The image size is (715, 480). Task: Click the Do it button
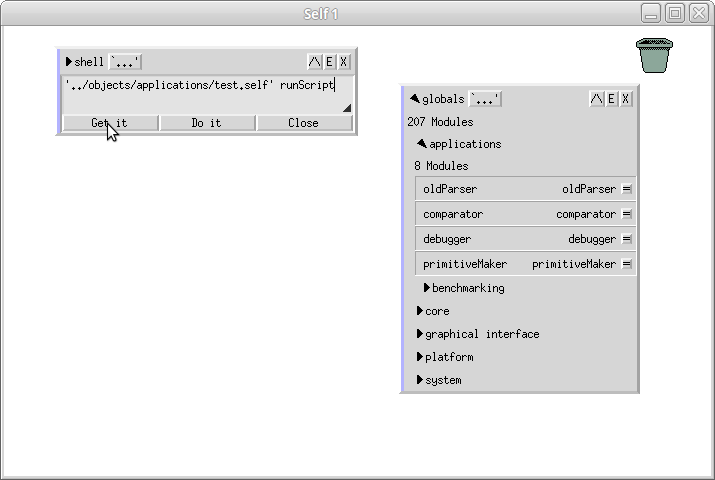click(x=207, y=123)
